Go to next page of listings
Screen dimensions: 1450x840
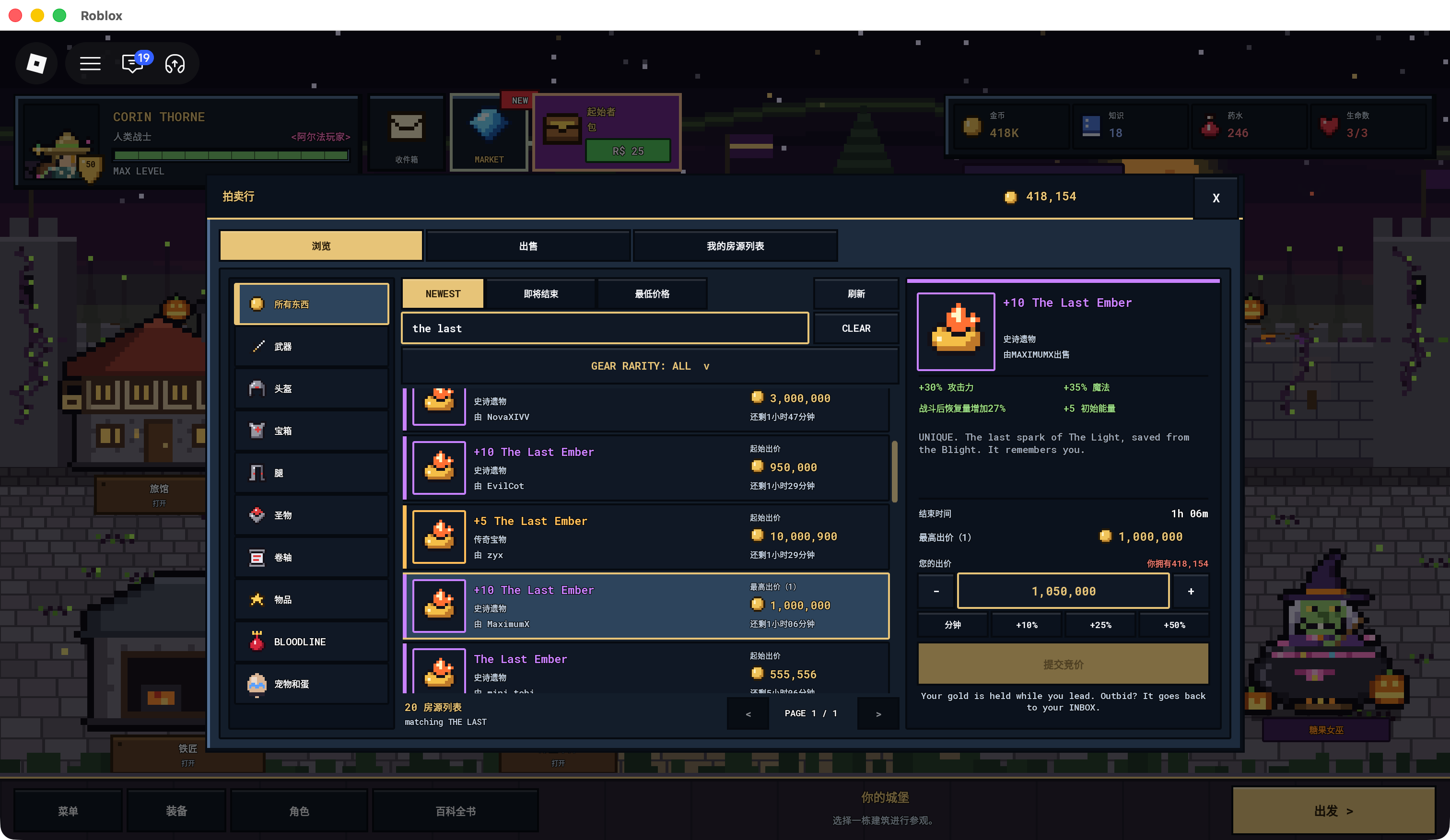878,713
